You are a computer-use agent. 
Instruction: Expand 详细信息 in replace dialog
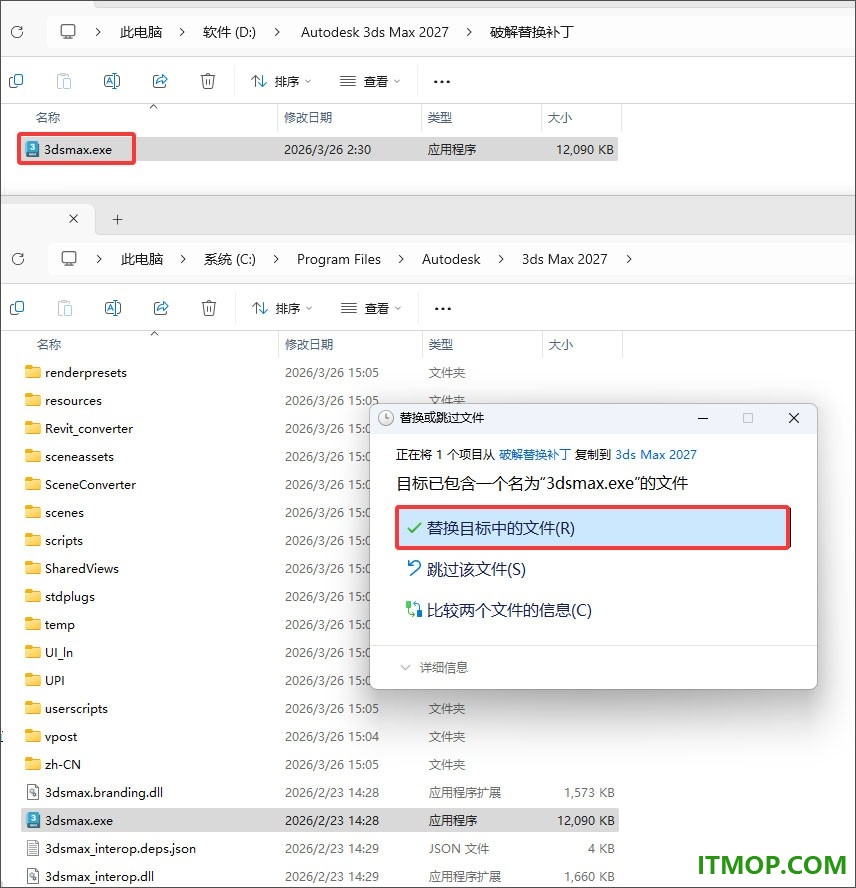(435, 667)
